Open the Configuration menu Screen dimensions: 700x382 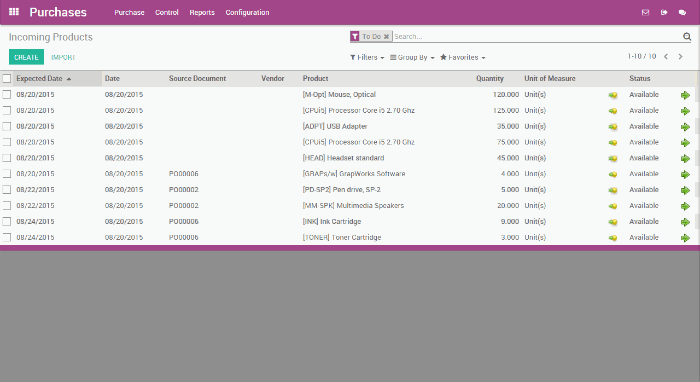tap(247, 12)
